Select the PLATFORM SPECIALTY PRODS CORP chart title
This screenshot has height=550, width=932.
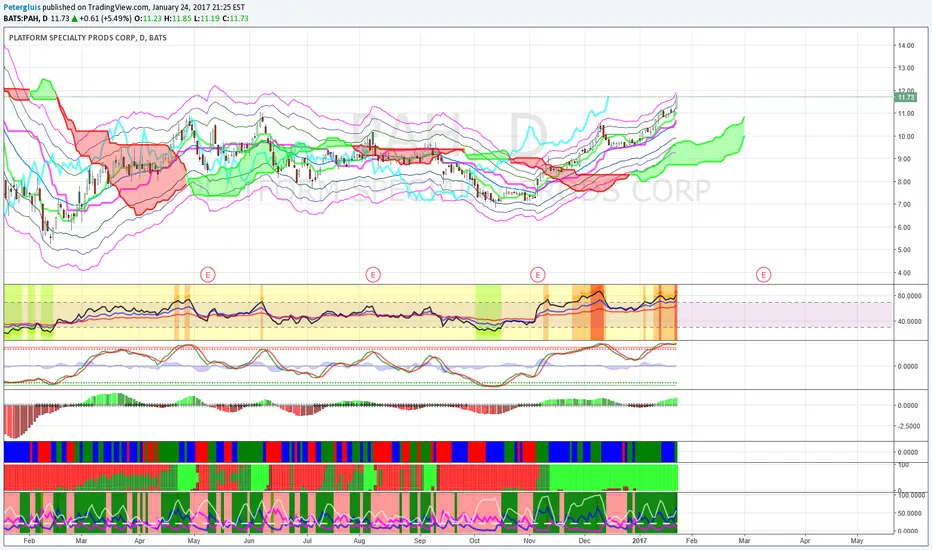88,37
